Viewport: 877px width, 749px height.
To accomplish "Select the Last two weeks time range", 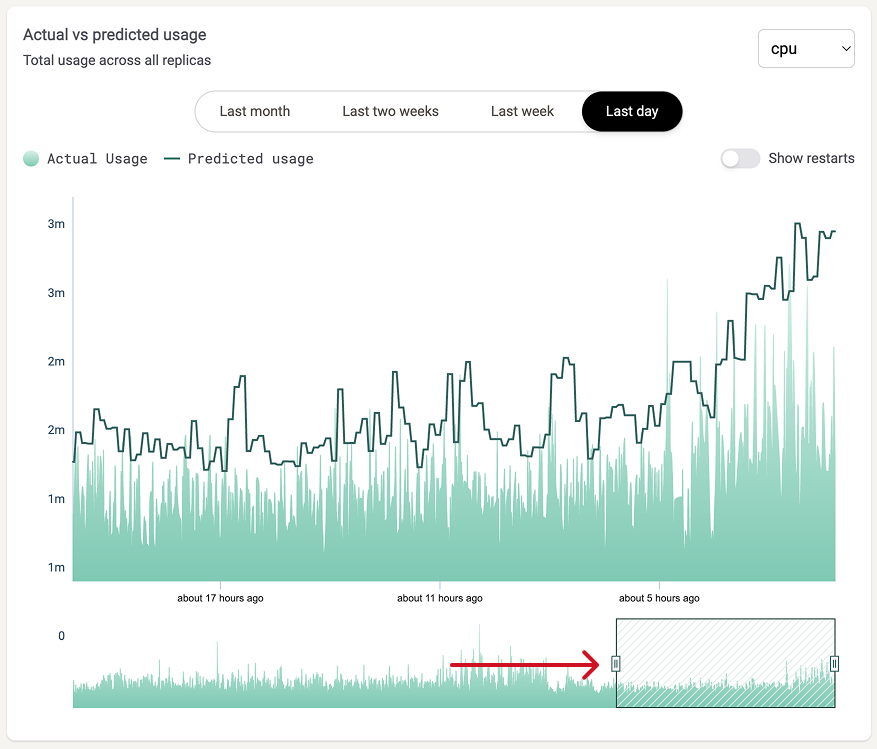I will coord(390,112).
